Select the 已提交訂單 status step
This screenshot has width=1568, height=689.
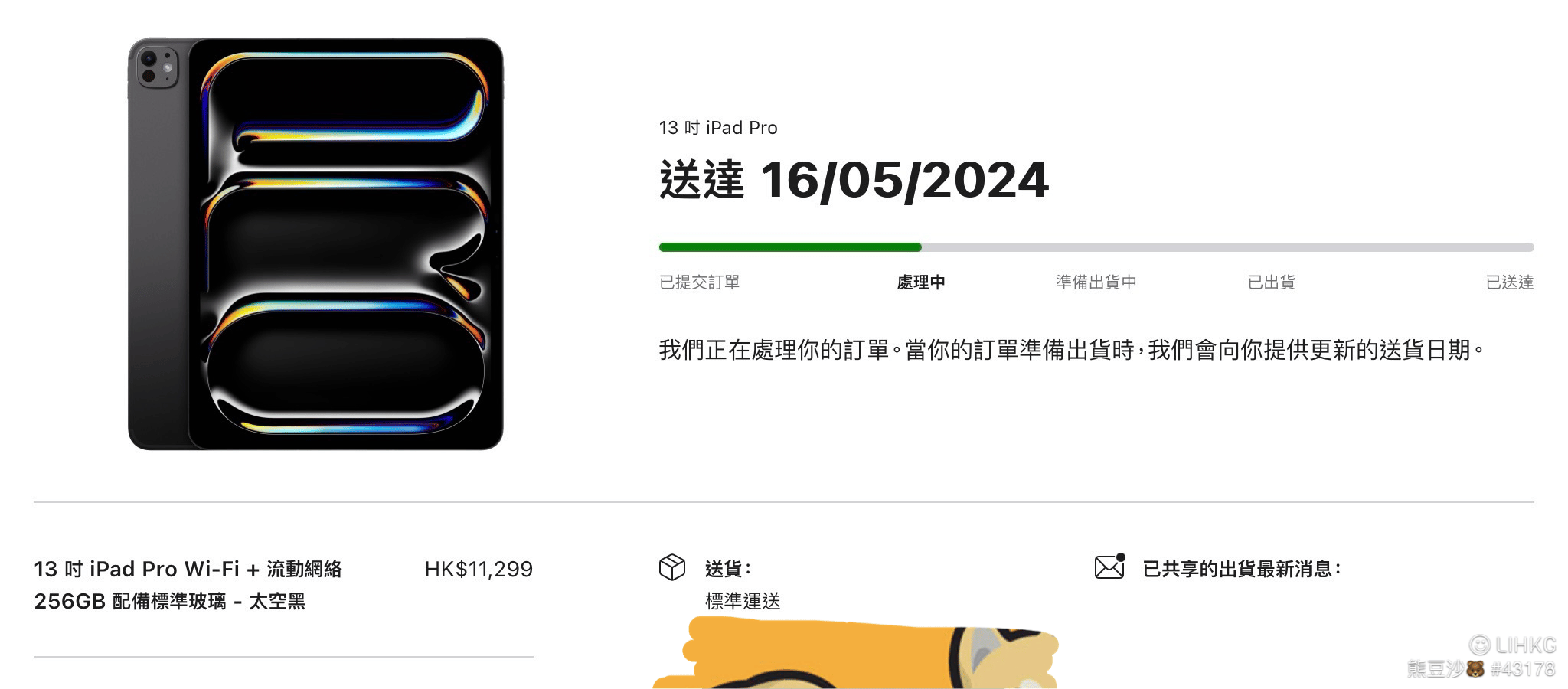click(699, 282)
